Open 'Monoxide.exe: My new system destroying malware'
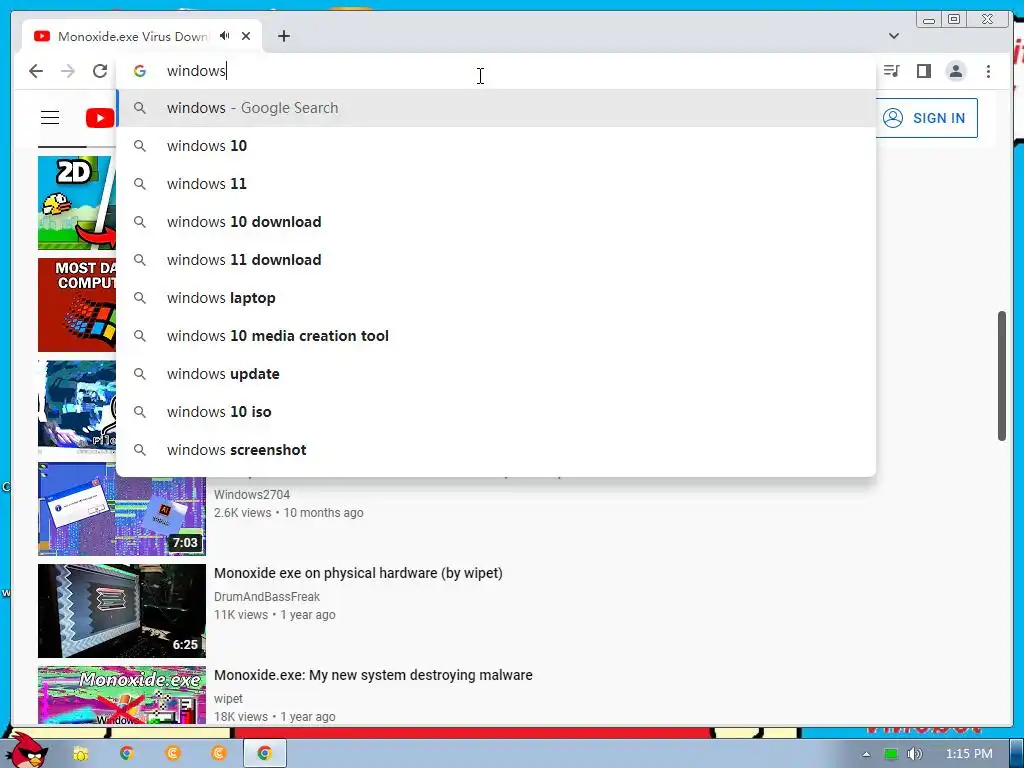 click(374, 675)
